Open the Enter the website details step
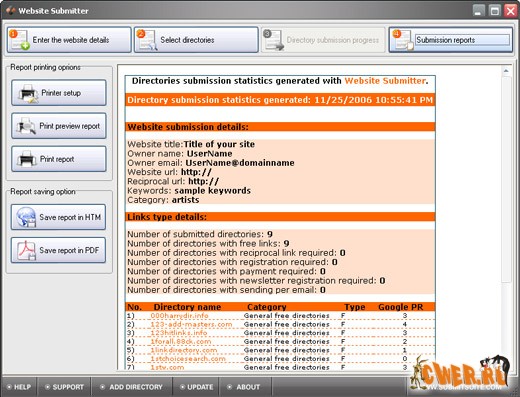Image resolution: width=520 pixels, height=397 pixels. click(69, 40)
